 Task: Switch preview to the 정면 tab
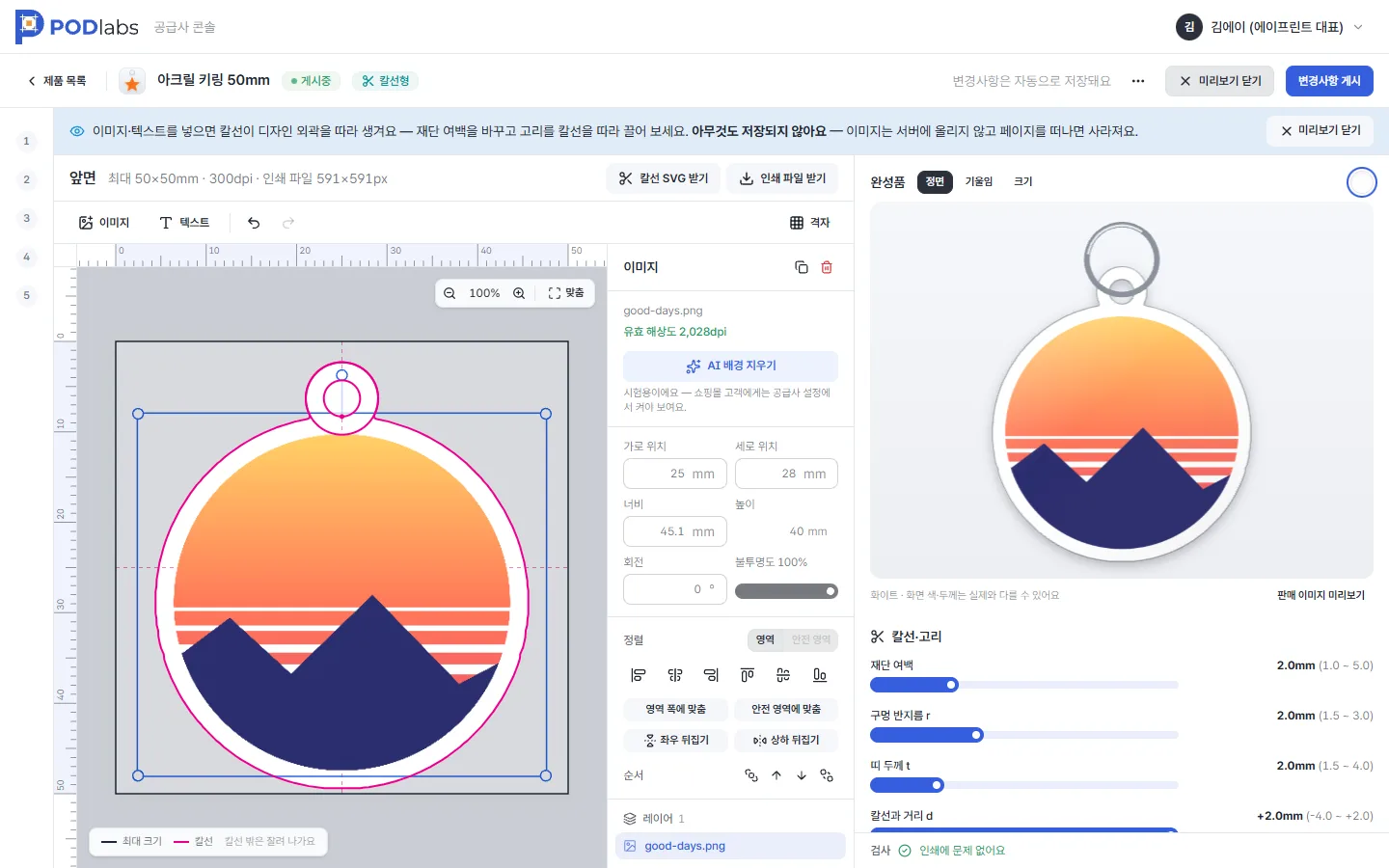click(935, 181)
